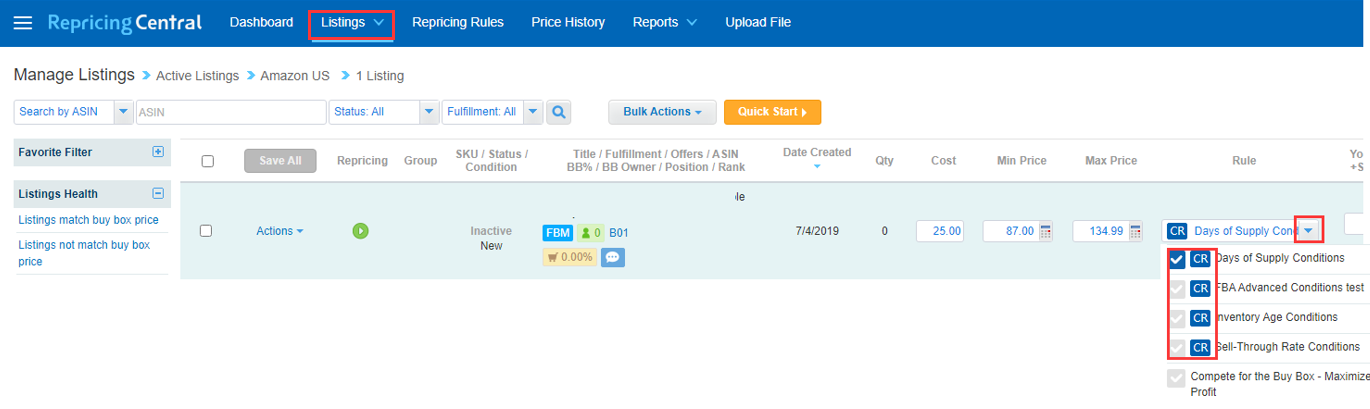Click the FBM fulfillment badge
The width and height of the screenshot is (1370, 409).
coord(558,233)
